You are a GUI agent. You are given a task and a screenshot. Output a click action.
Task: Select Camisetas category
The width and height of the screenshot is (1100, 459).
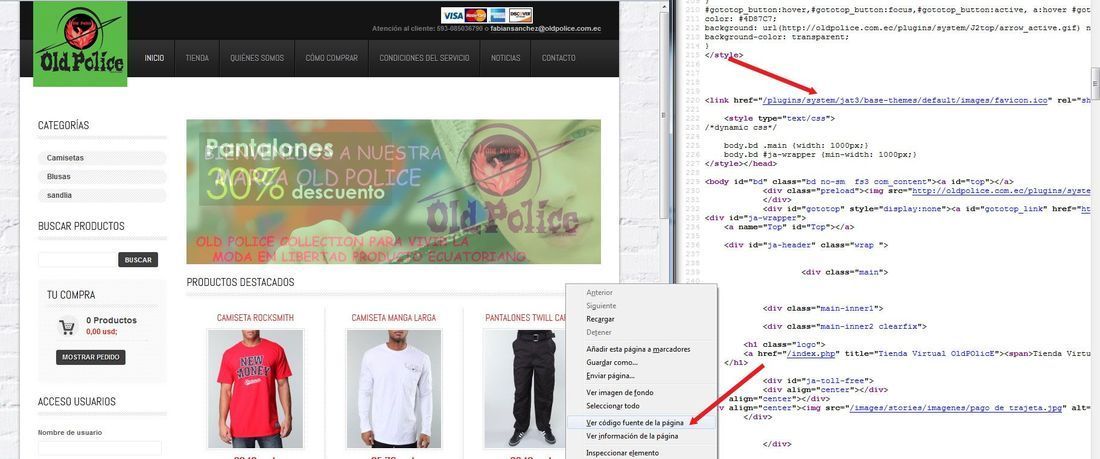click(x=102, y=158)
